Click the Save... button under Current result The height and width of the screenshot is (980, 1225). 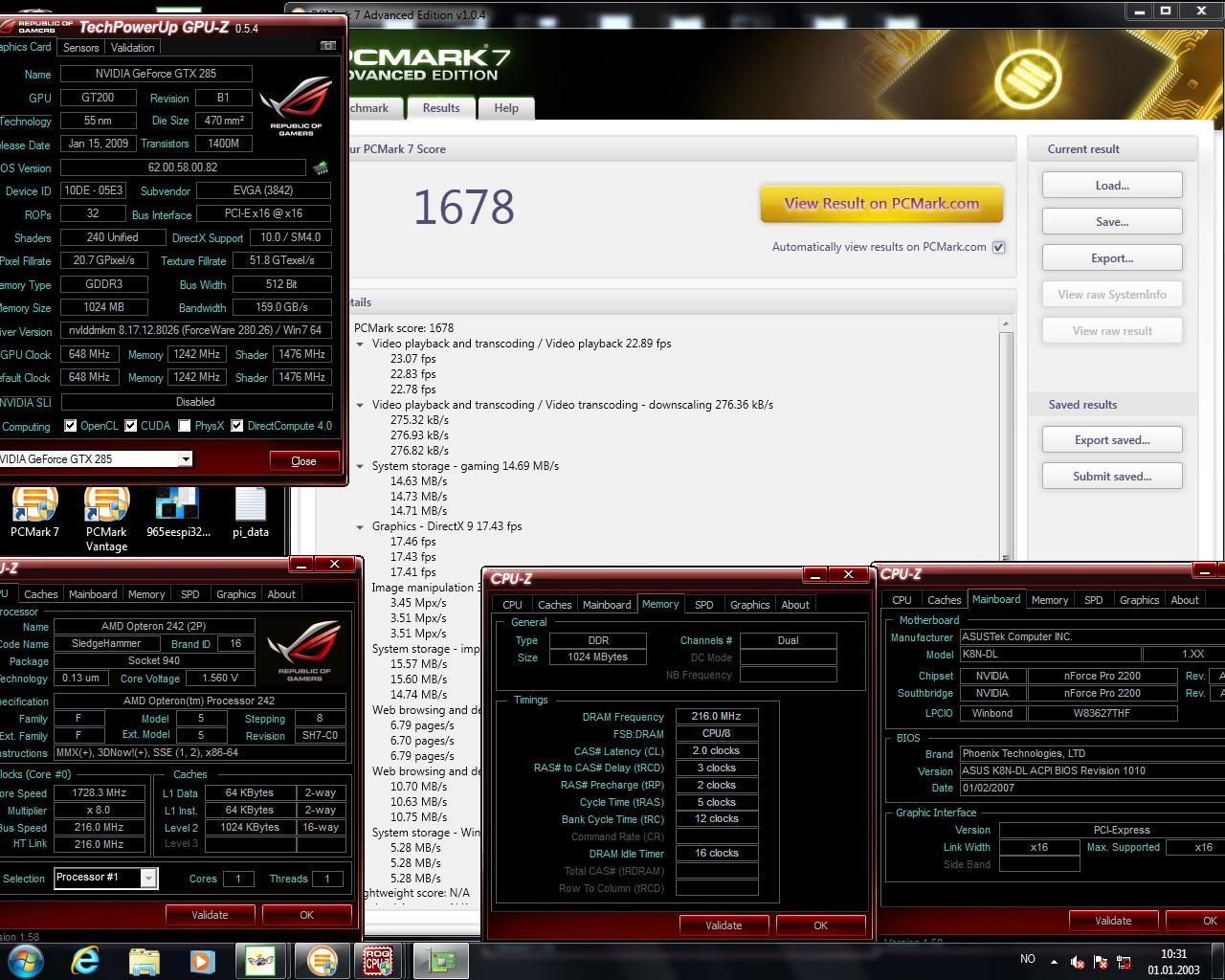[1112, 222]
